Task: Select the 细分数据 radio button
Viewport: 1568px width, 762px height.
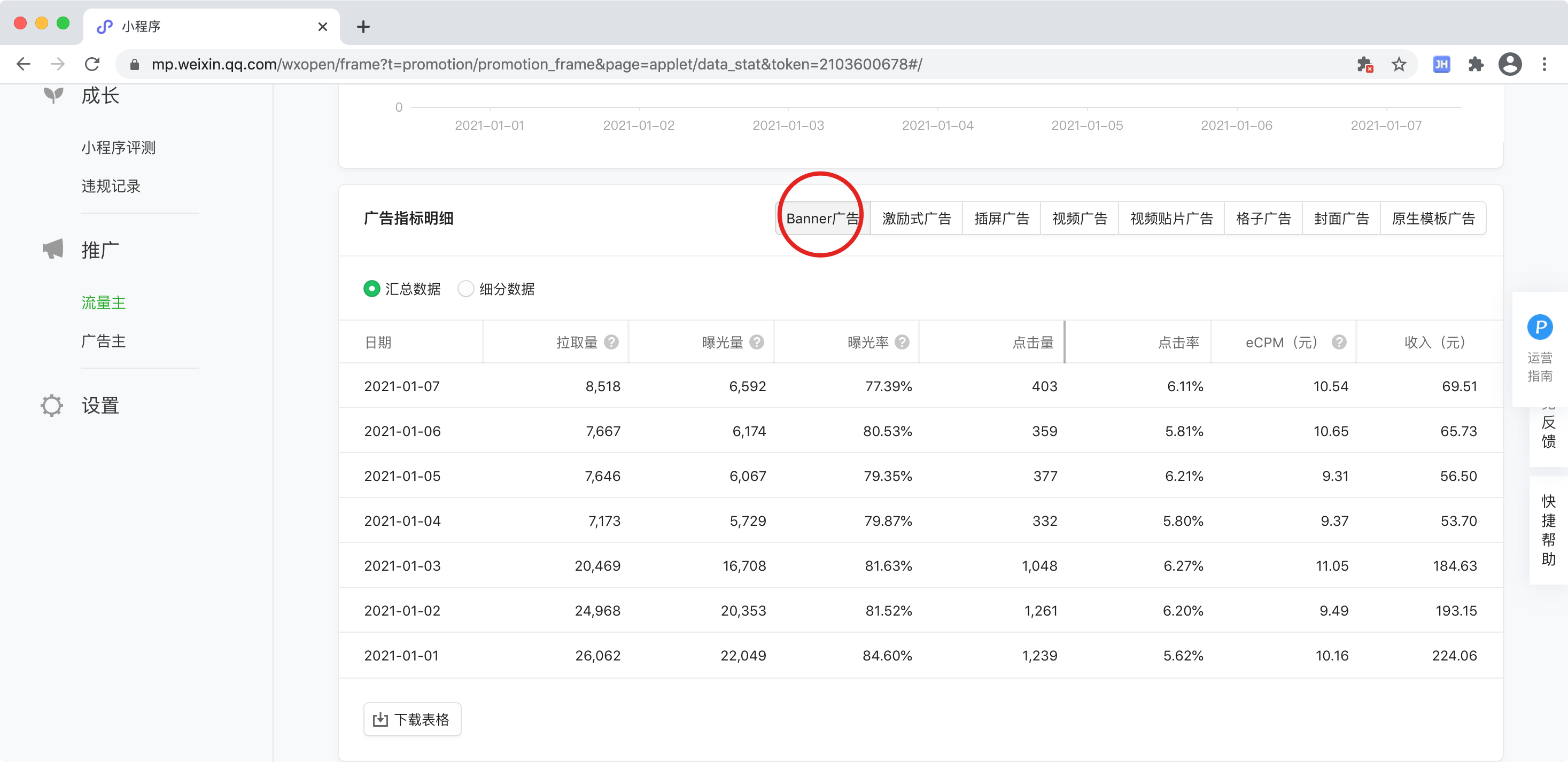Action: 465,289
